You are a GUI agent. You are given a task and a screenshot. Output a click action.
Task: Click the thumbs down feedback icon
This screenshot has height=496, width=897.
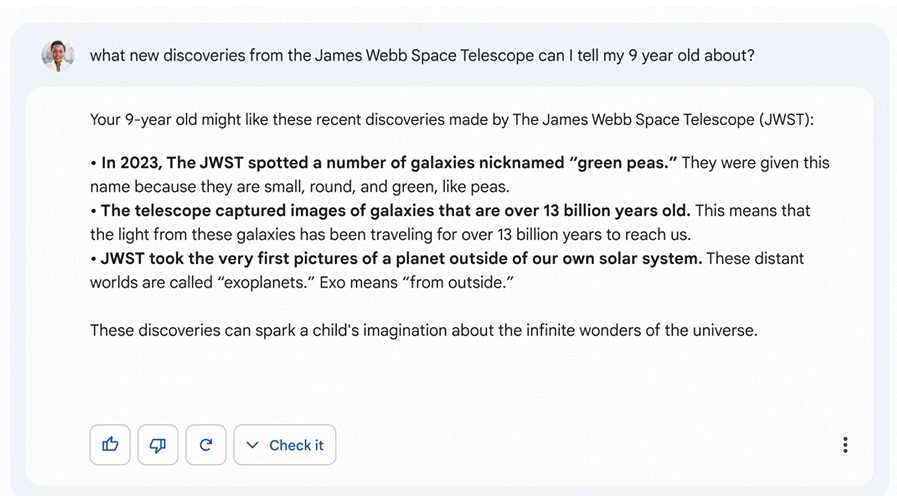pyautogui.click(x=158, y=445)
